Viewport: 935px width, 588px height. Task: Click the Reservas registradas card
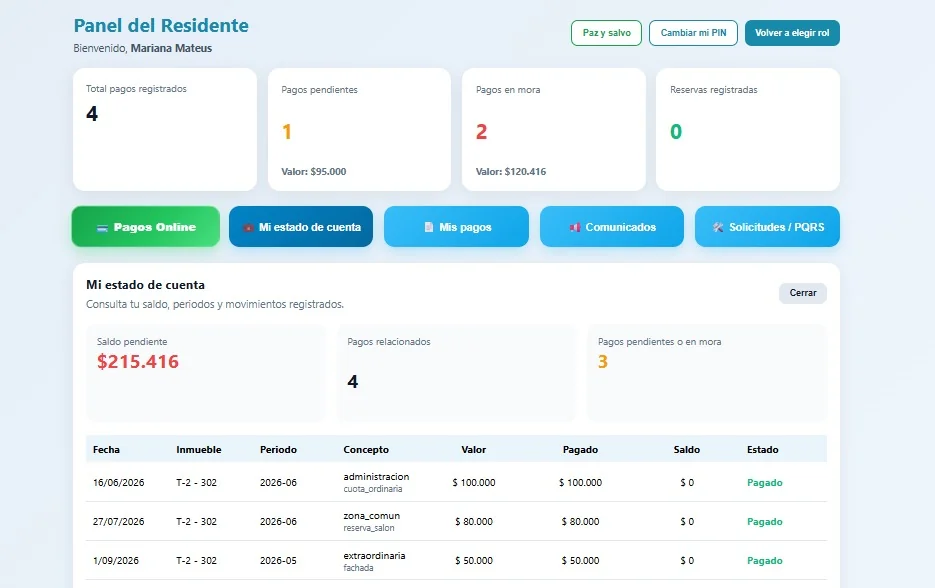pyautogui.click(x=748, y=129)
